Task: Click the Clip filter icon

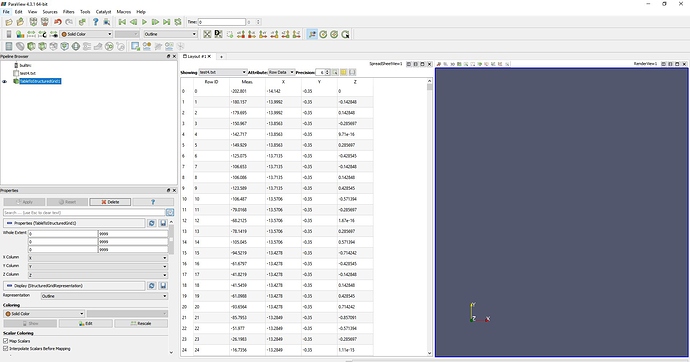Action: click(31, 46)
